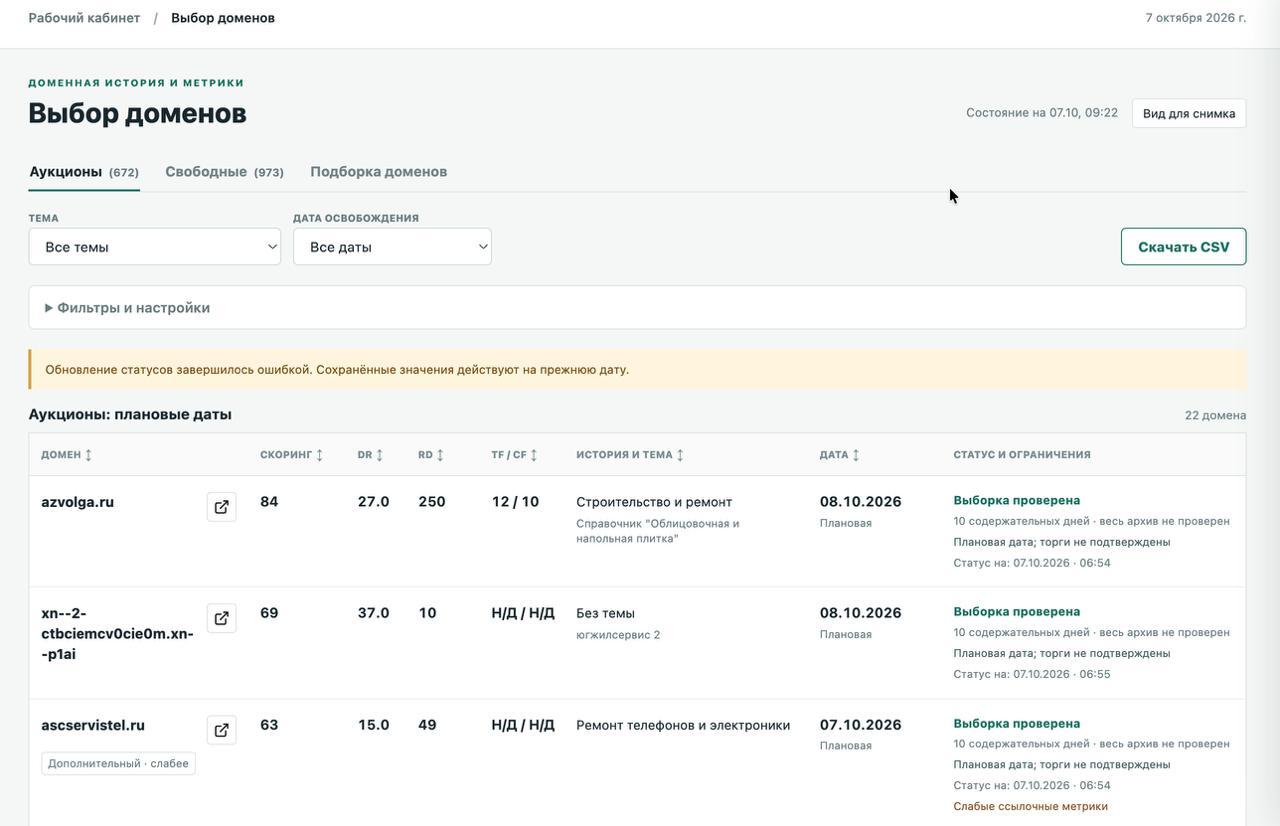Click Выборка проверена status for azvolga.ru
1280x826 pixels.
(1017, 500)
